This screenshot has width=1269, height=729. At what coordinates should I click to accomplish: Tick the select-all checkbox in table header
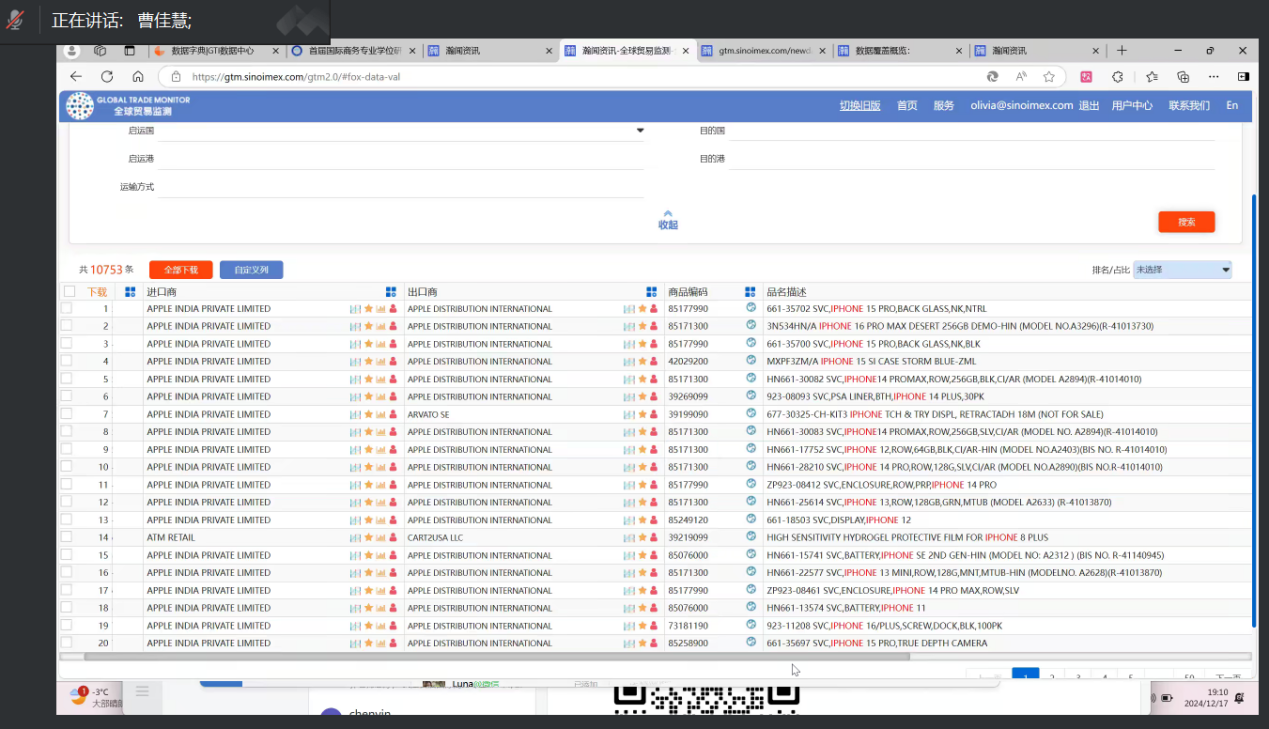click(x=69, y=292)
